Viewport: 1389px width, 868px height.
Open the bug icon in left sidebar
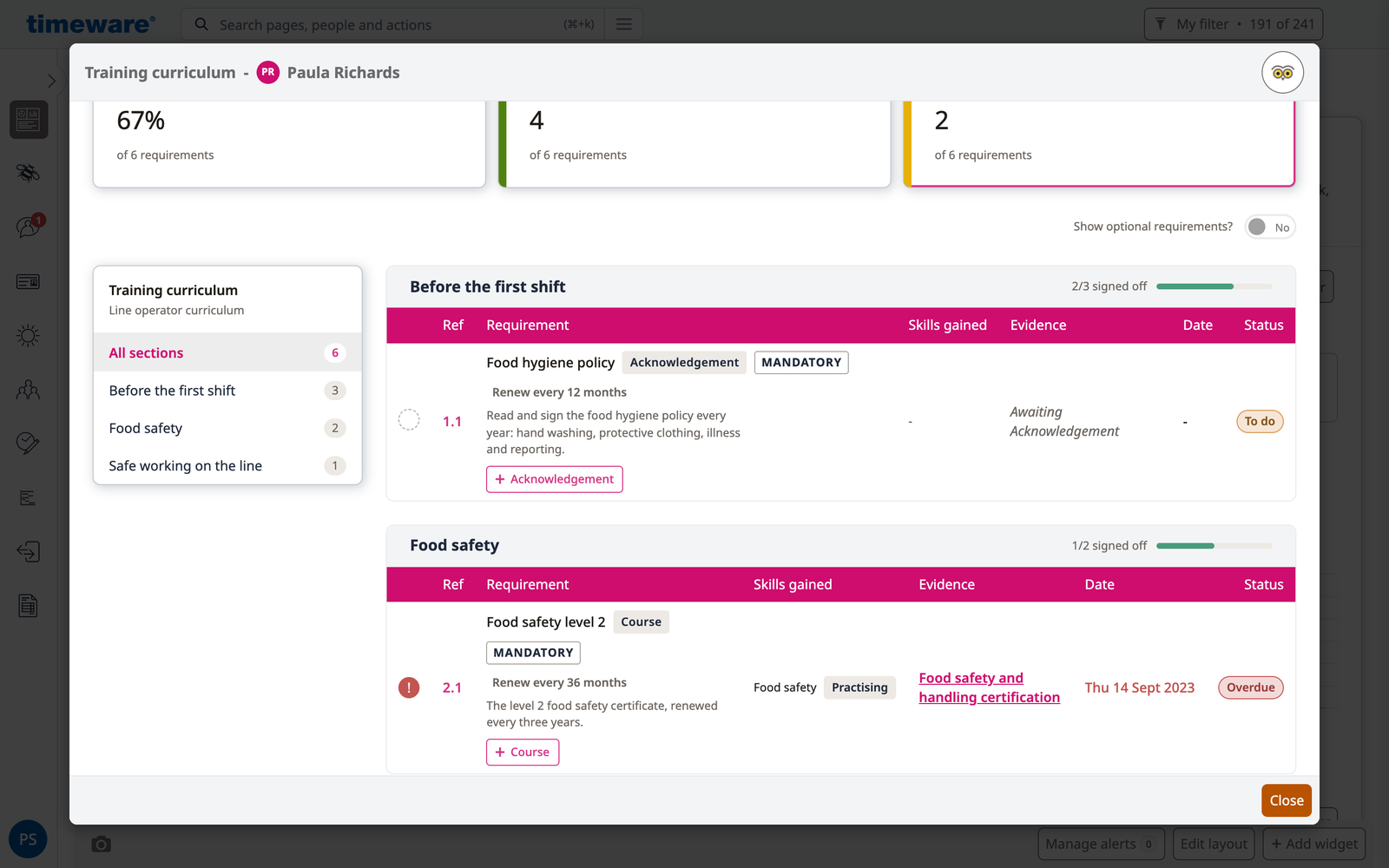pos(28,173)
